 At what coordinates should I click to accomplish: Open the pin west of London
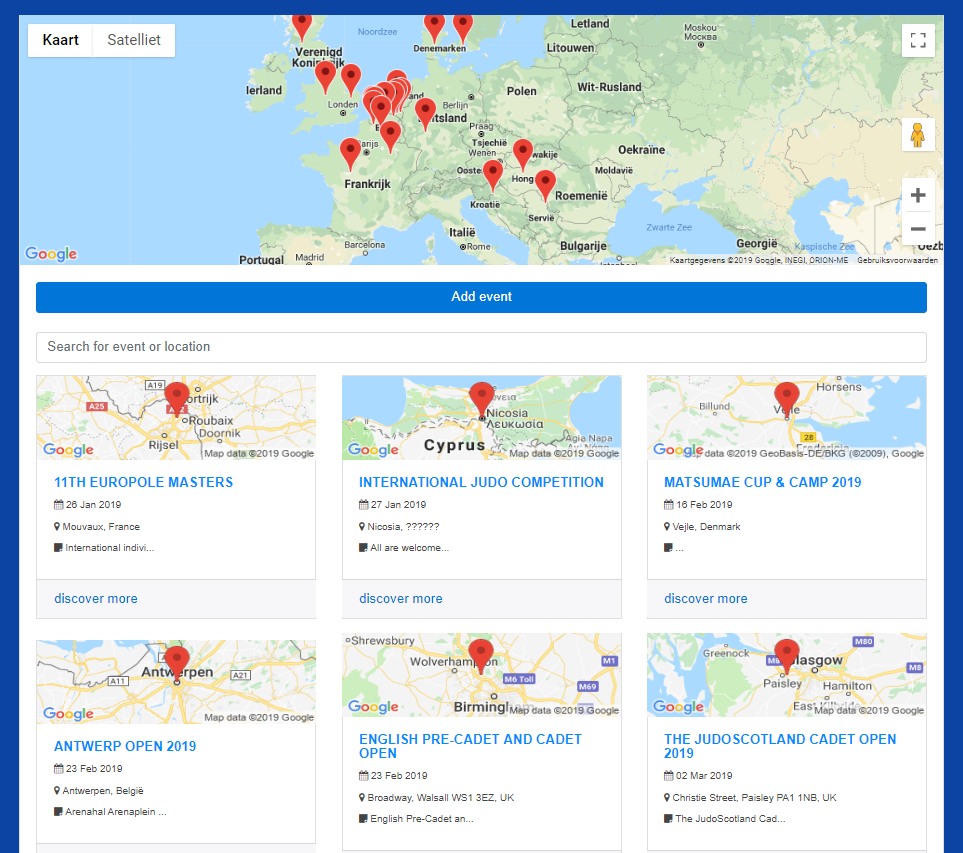click(326, 76)
